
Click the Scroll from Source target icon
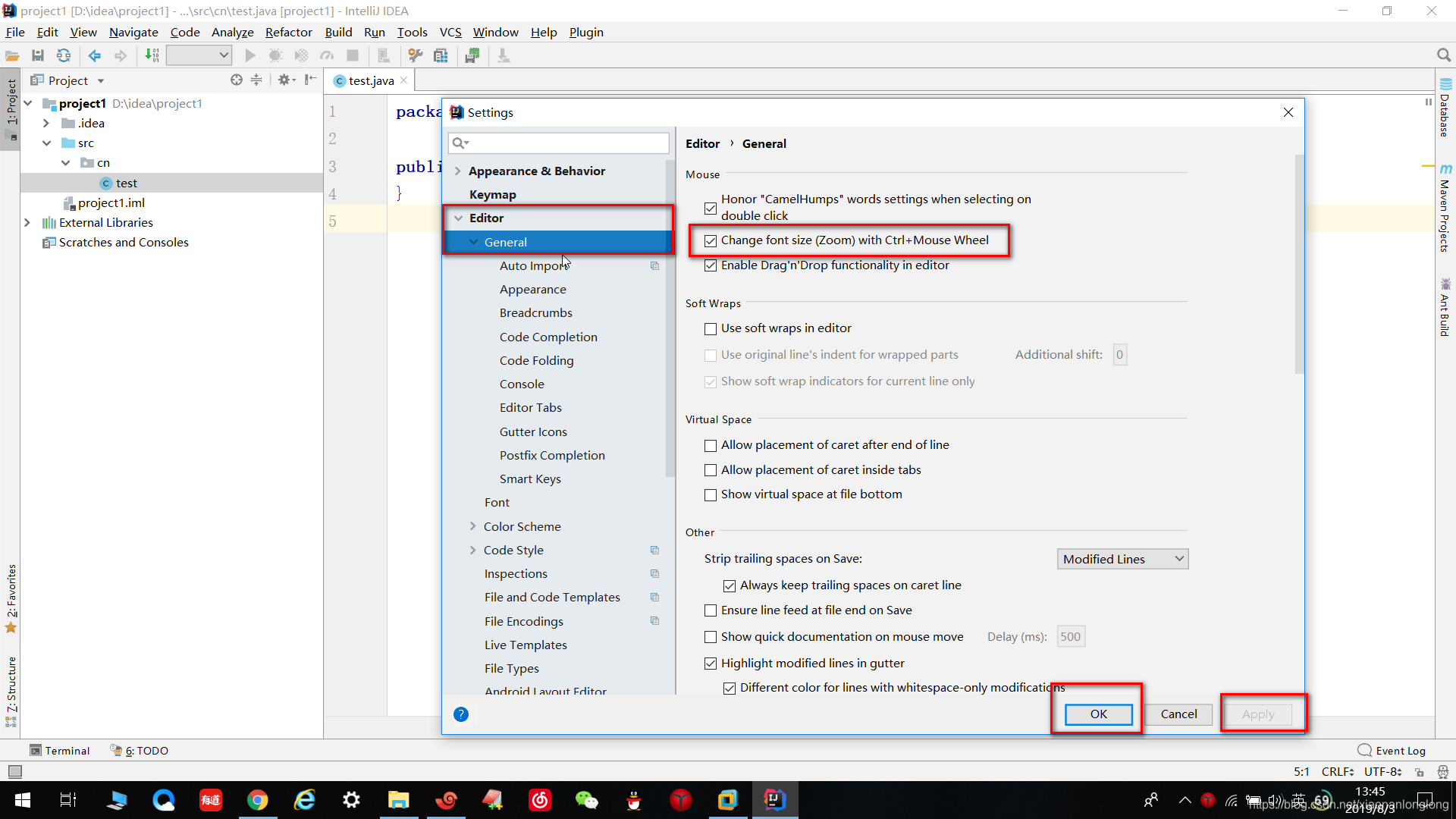237,80
